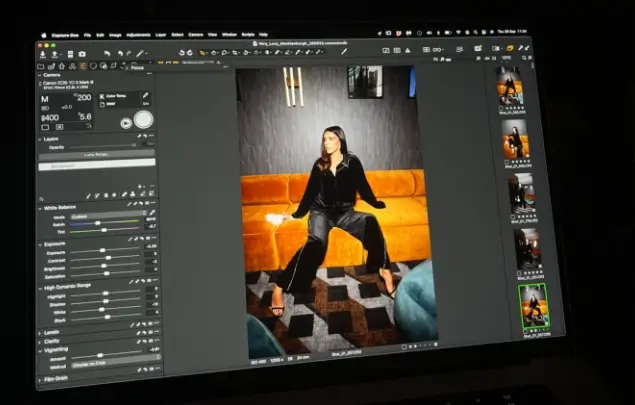Click the shutter speed 1/200 value
635x405 pixels.
pyautogui.click(x=83, y=97)
